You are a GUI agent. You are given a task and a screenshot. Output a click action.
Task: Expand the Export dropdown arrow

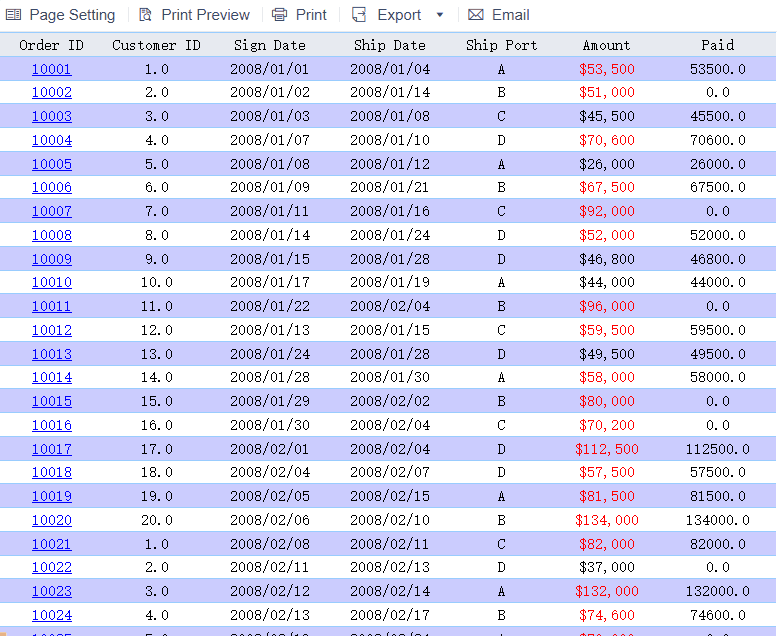coord(440,15)
